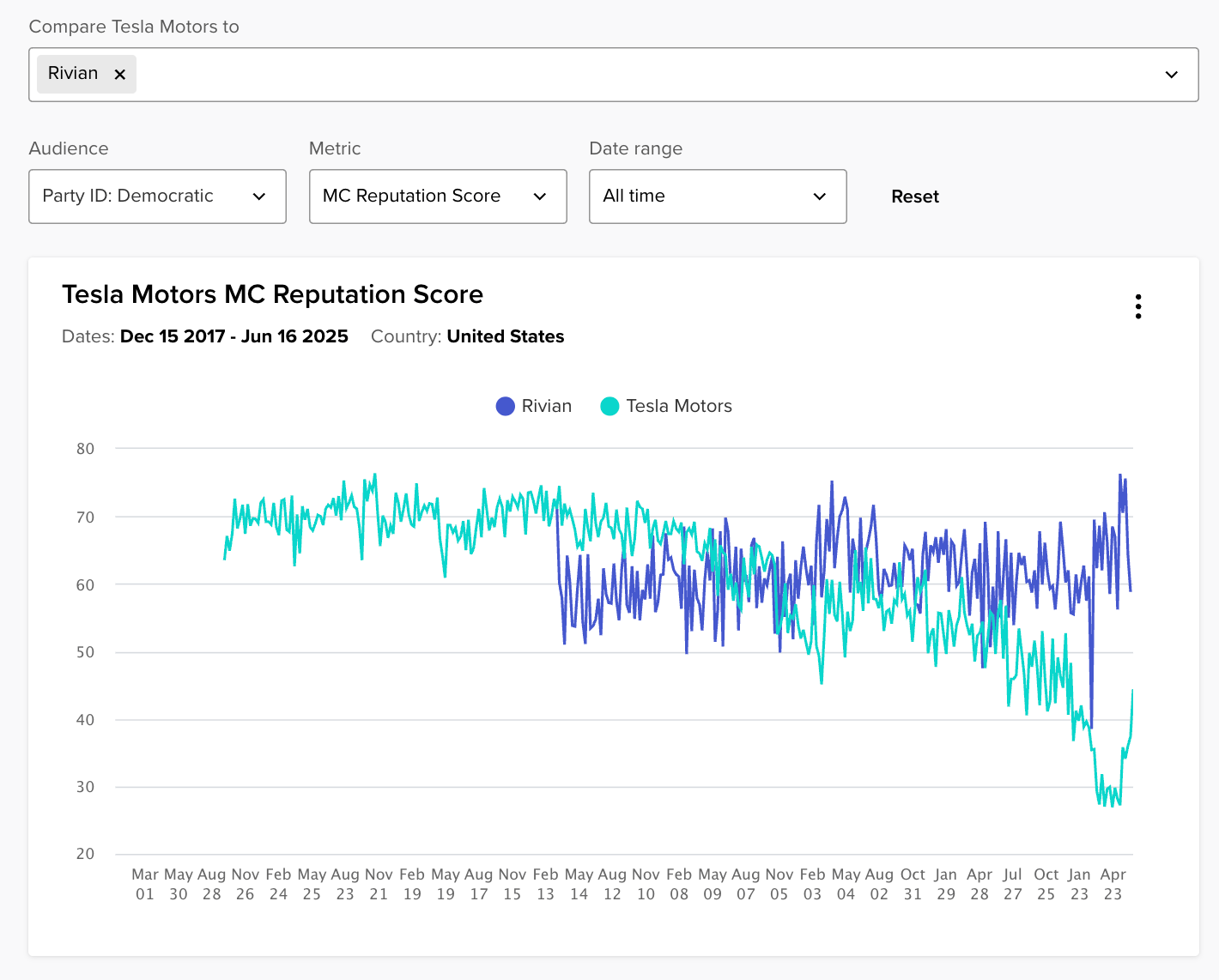The width and height of the screenshot is (1219, 980).
Task: Expand the compare brands dropdown chevron
Action: (x=1171, y=75)
